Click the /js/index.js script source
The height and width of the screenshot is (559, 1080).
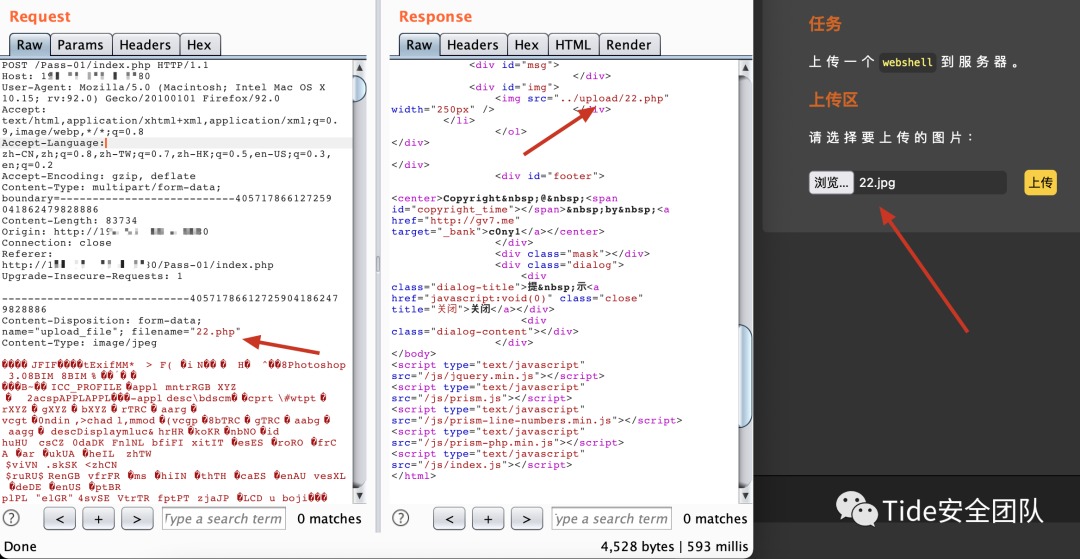point(461,465)
